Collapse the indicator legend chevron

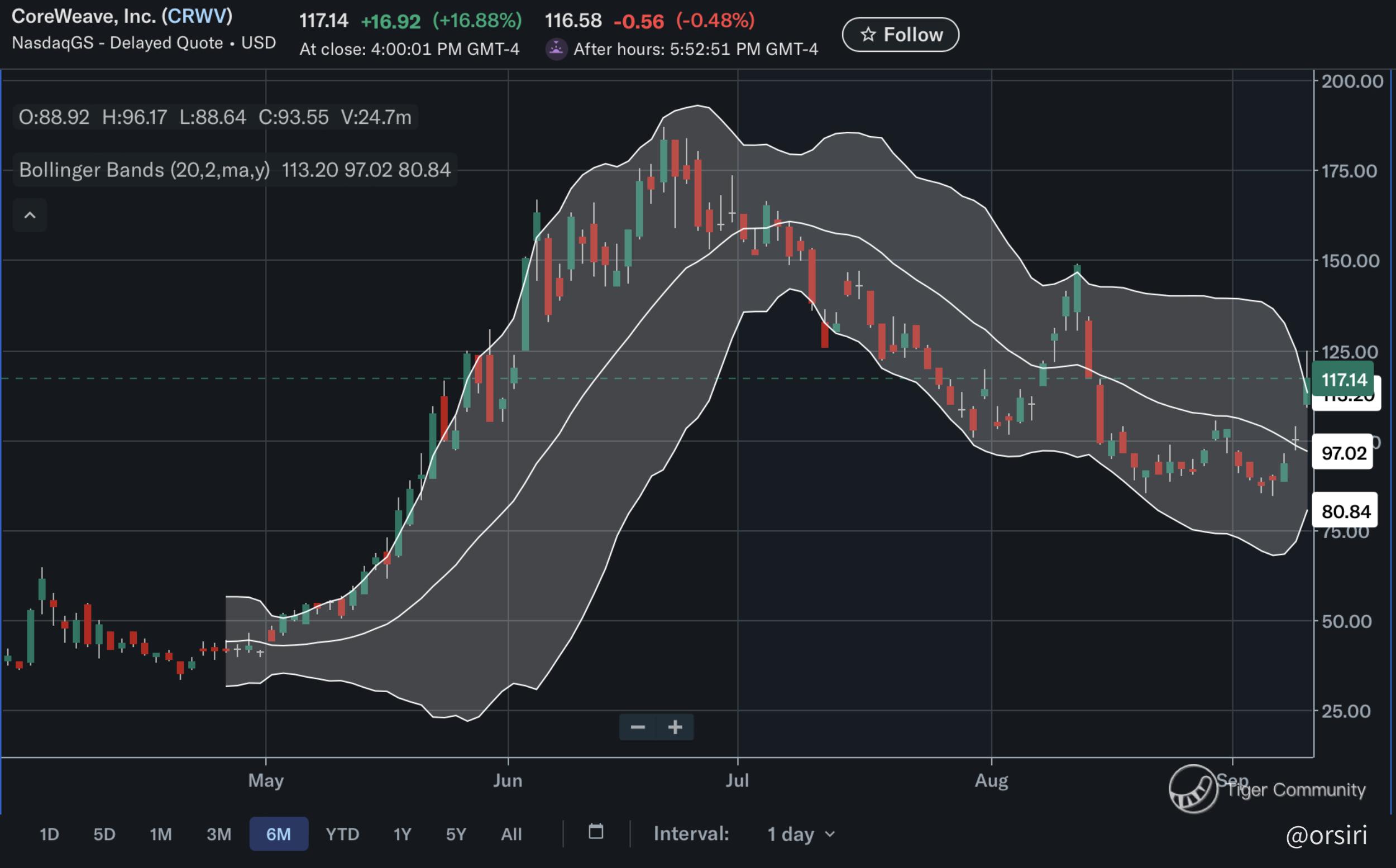click(30, 215)
